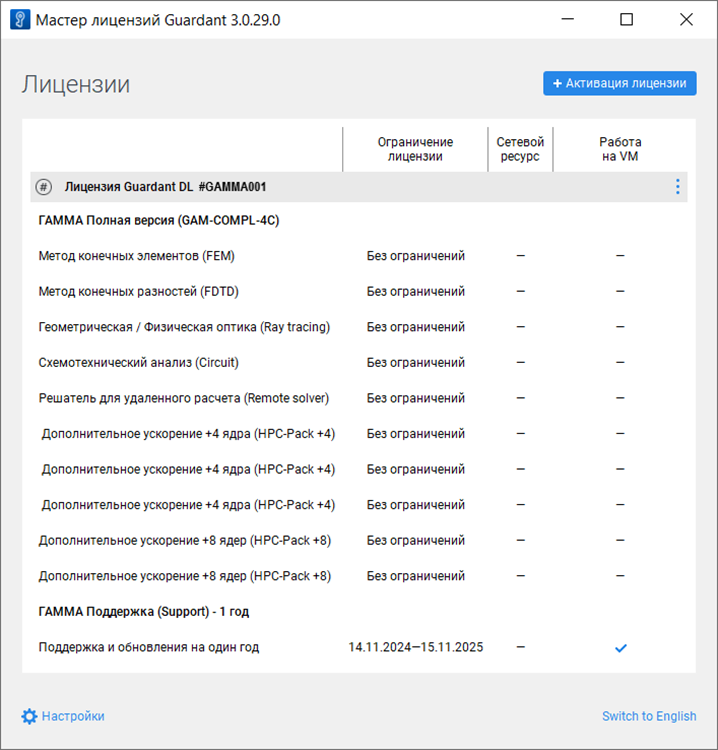Click ГАММА Полная версия (GAM-COMPL-4C) group title
Image resolution: width=718 pixels, height=750 pixels.
tap(158, 220)
